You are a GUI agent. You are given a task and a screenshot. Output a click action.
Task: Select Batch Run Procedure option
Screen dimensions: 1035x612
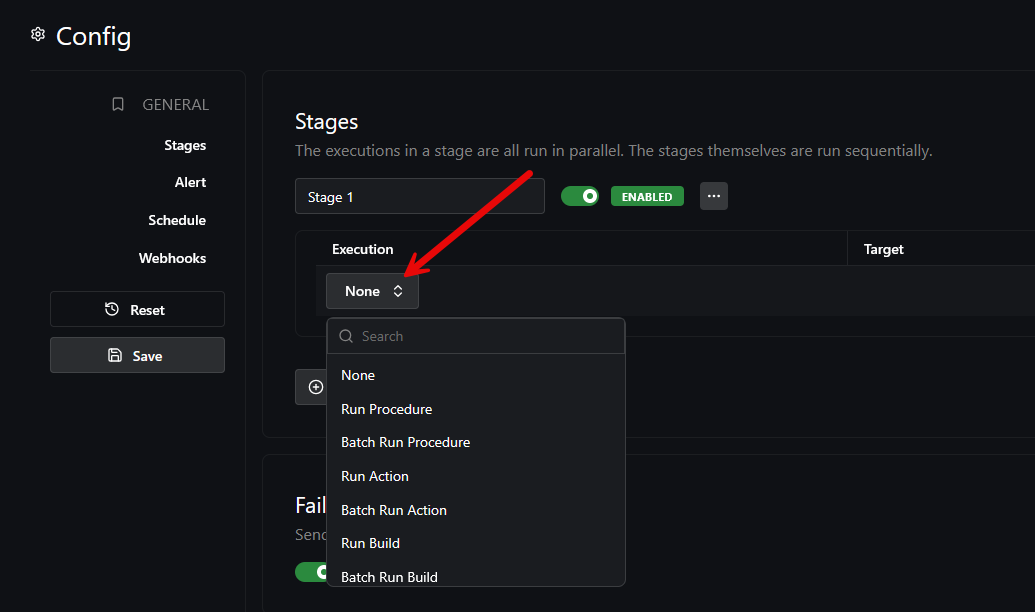(475, 442)
